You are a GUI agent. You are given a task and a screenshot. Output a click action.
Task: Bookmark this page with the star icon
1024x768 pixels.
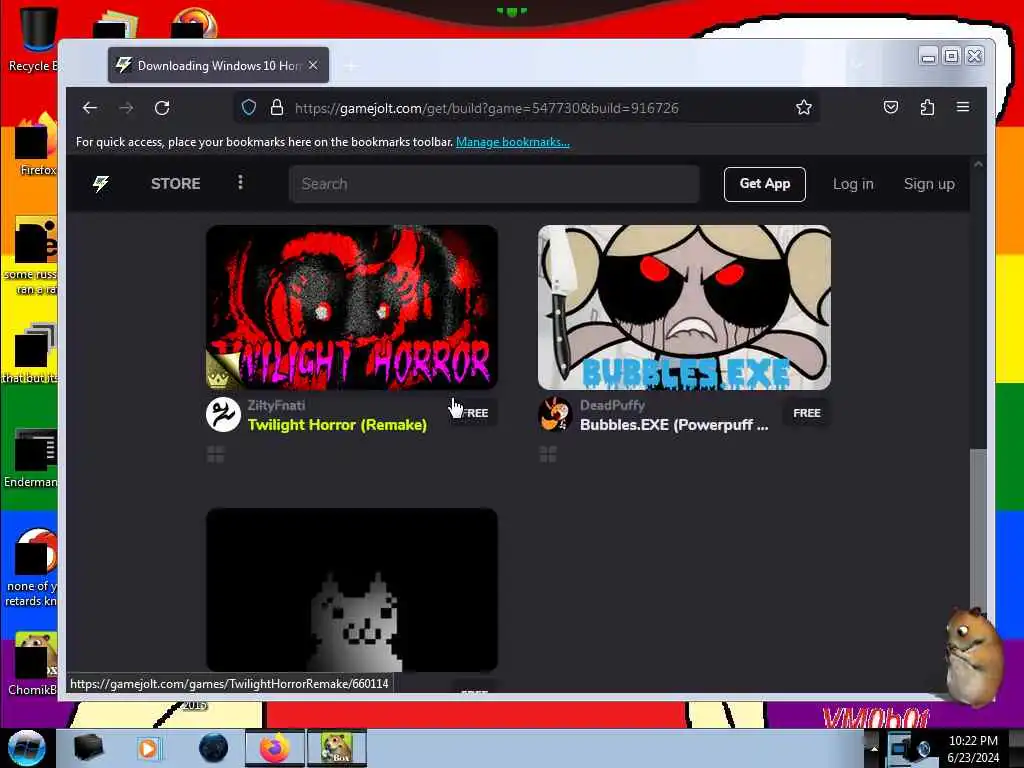pos(804,108)
